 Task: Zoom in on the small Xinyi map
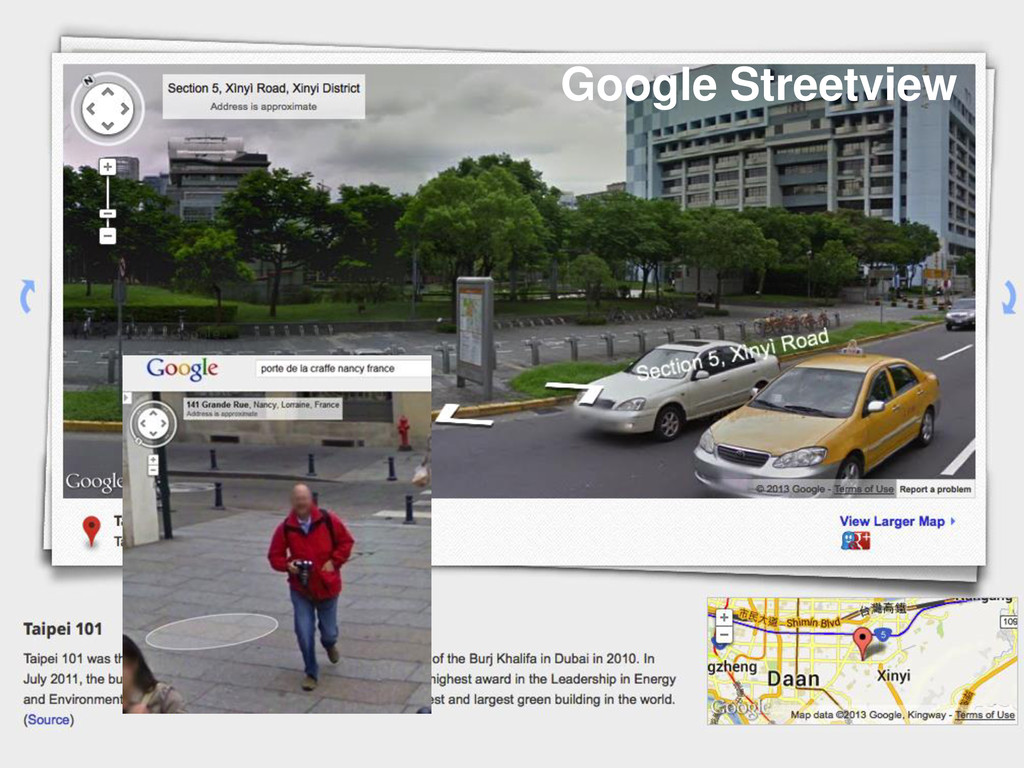coord(724,617)
